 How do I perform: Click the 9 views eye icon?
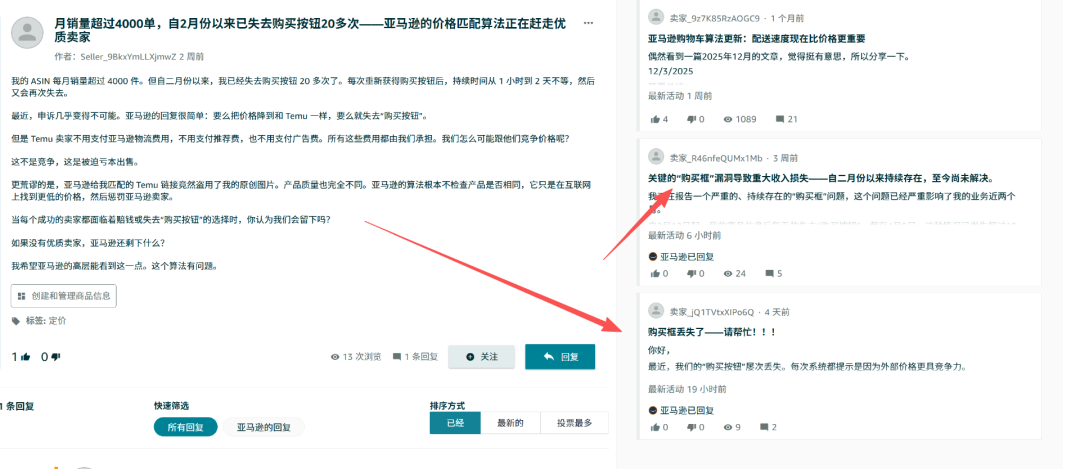click(728, 427)
